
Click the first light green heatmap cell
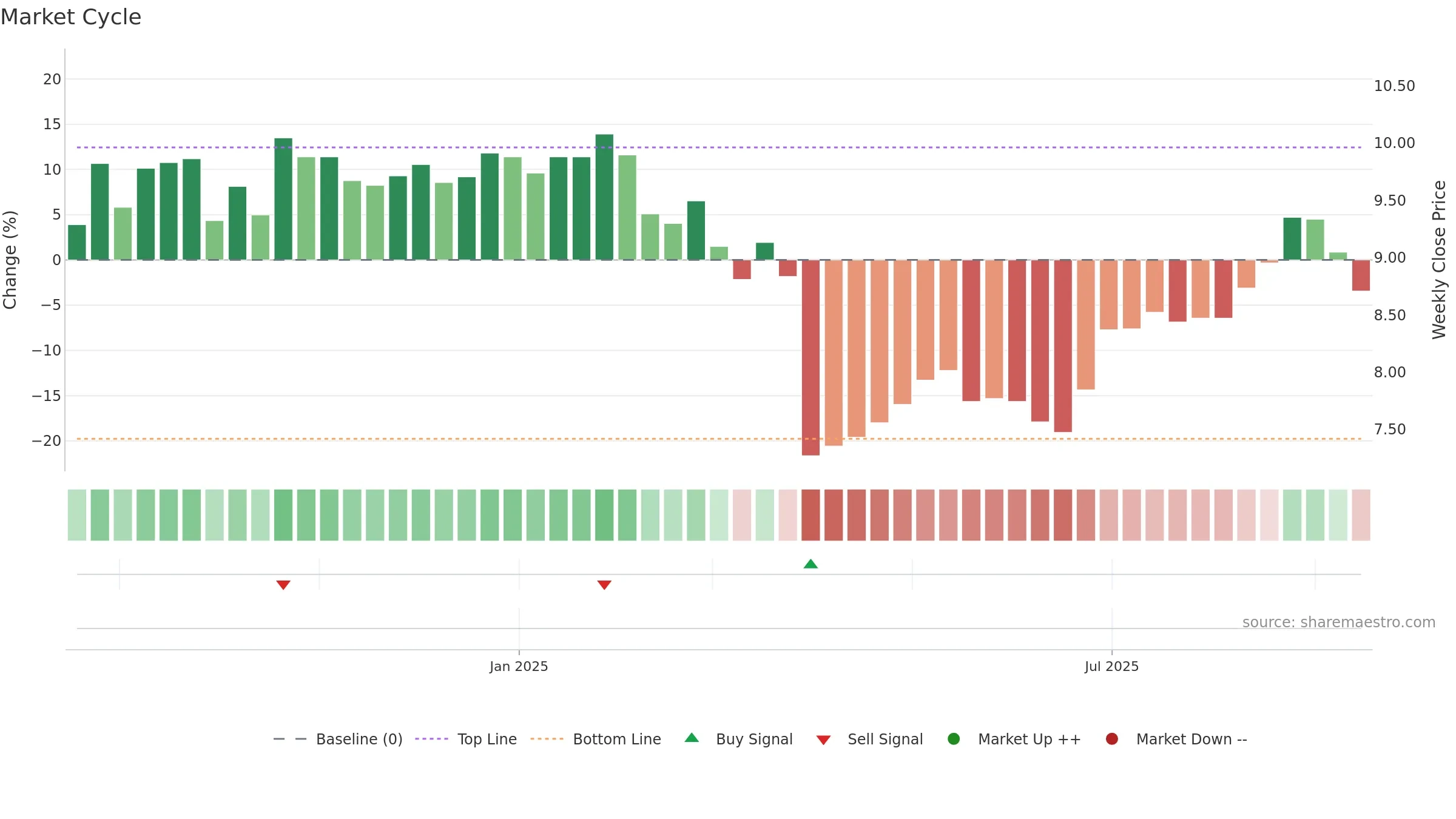point(77,515)
